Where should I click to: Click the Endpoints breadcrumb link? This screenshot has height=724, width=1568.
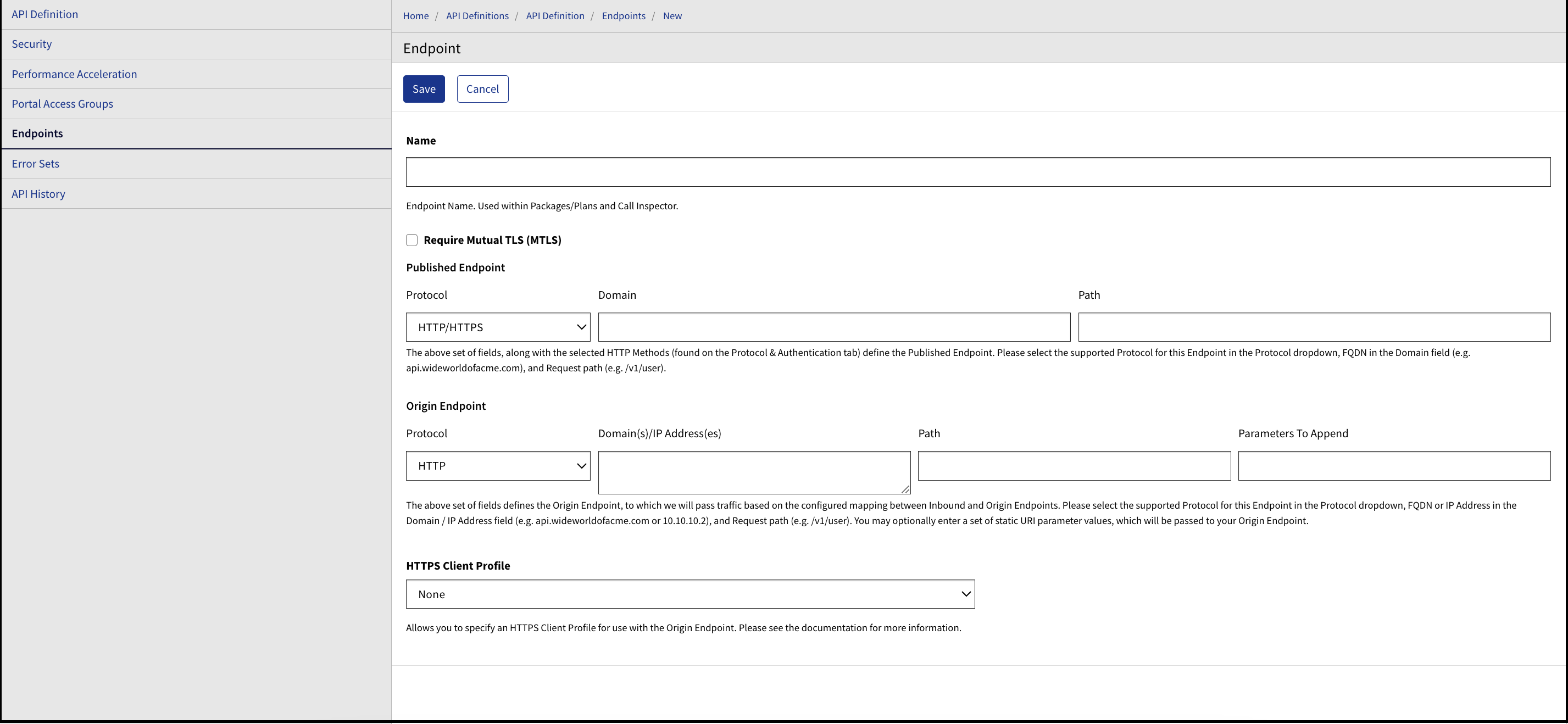[x=624, y=16]
